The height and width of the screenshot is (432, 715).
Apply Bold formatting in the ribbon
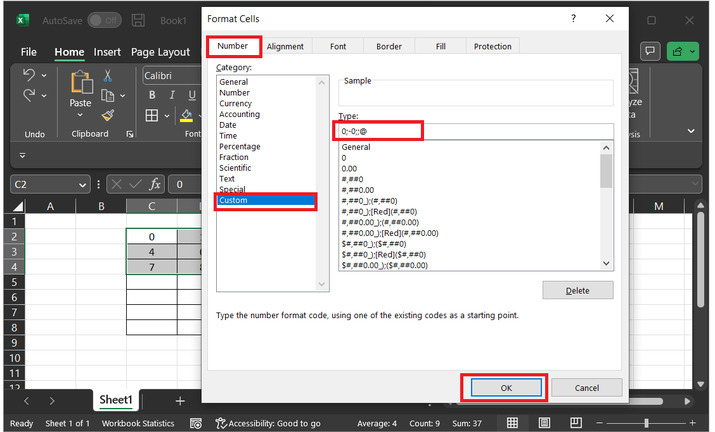click(x=153, y=95)
